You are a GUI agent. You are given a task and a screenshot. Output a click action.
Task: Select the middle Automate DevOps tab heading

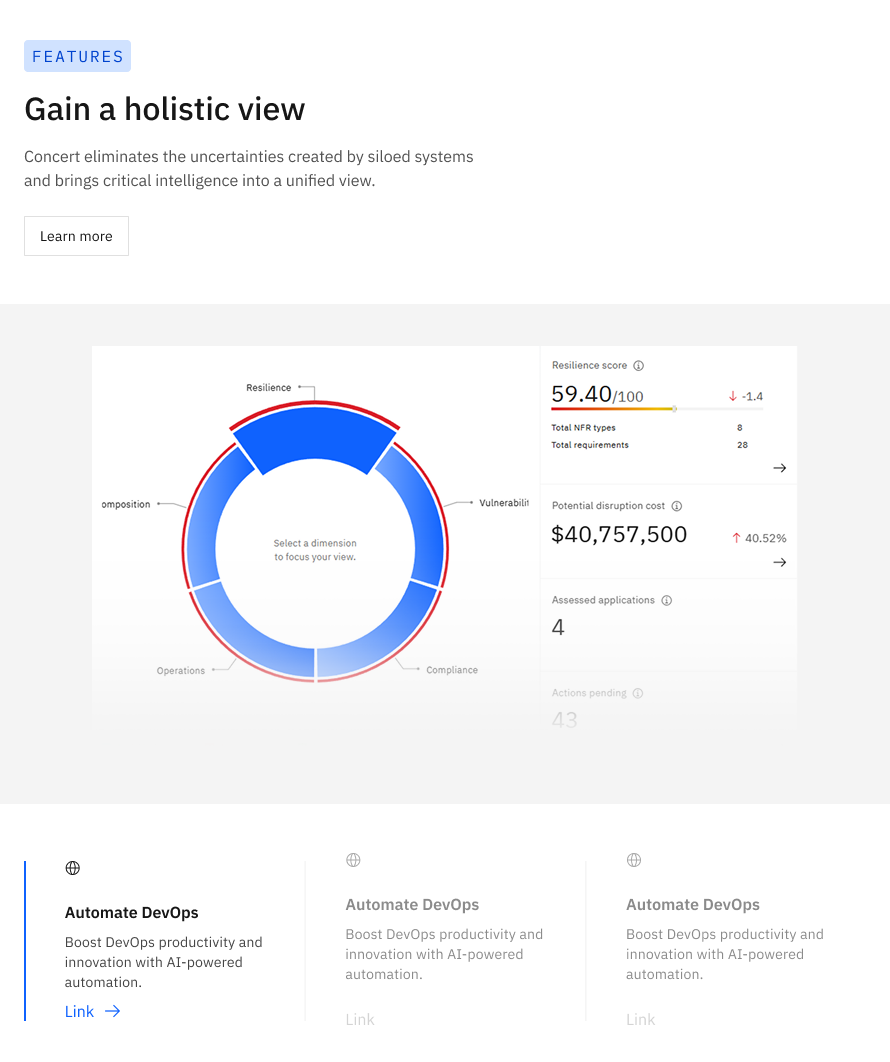(x=412, y=904)
